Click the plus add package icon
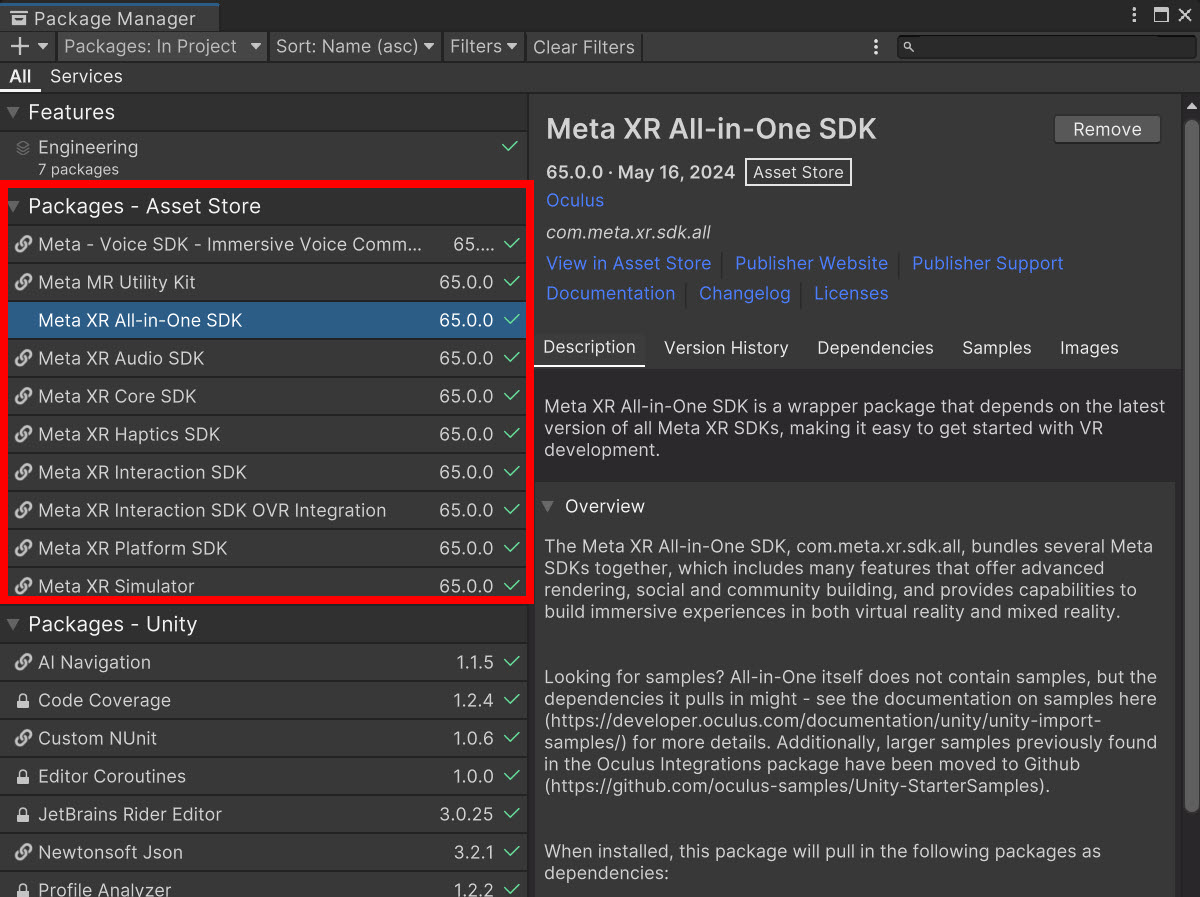The height and width of the screenshot is (897, 1200). coord(20,46)
